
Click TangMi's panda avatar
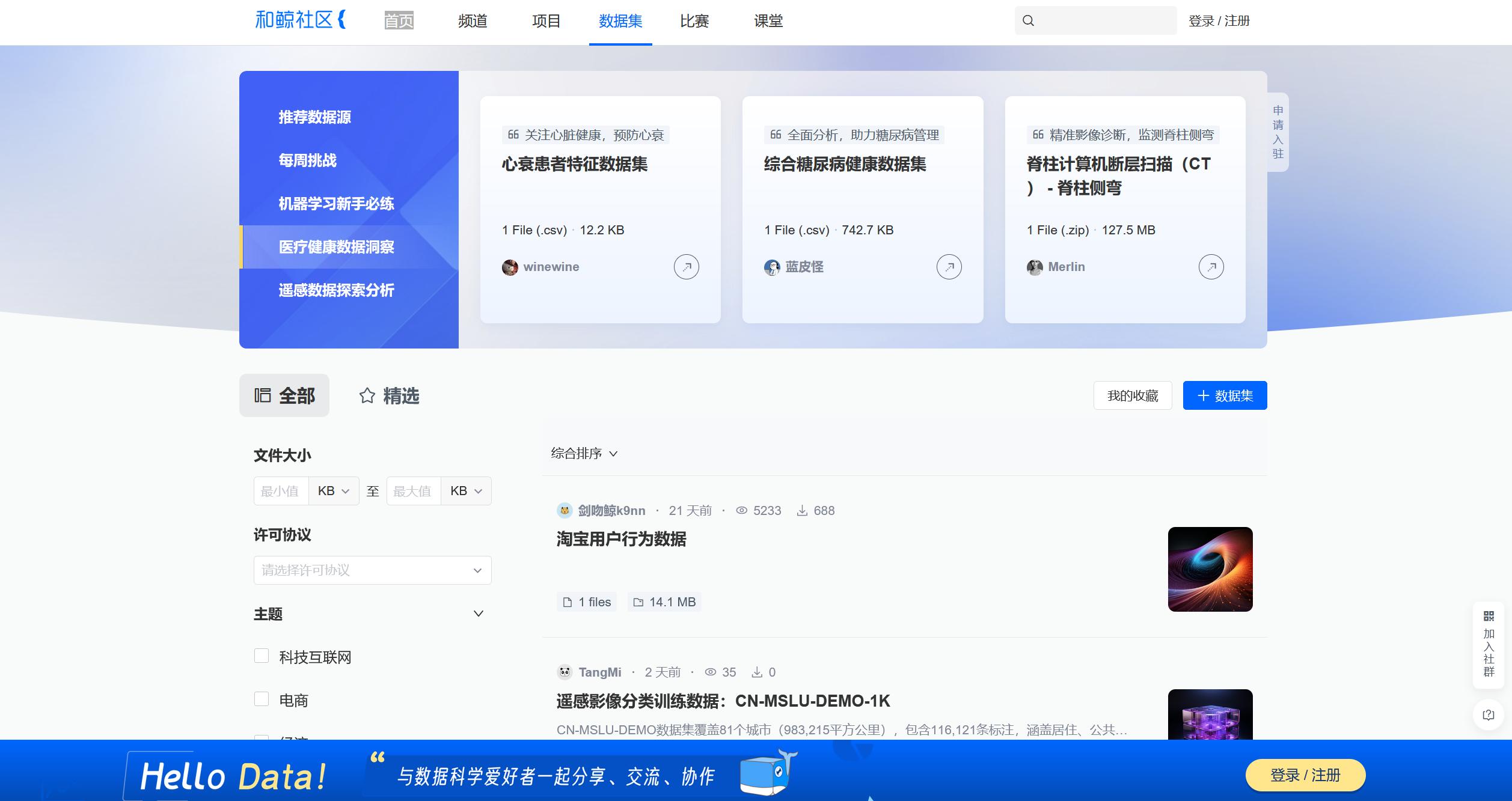565,672
